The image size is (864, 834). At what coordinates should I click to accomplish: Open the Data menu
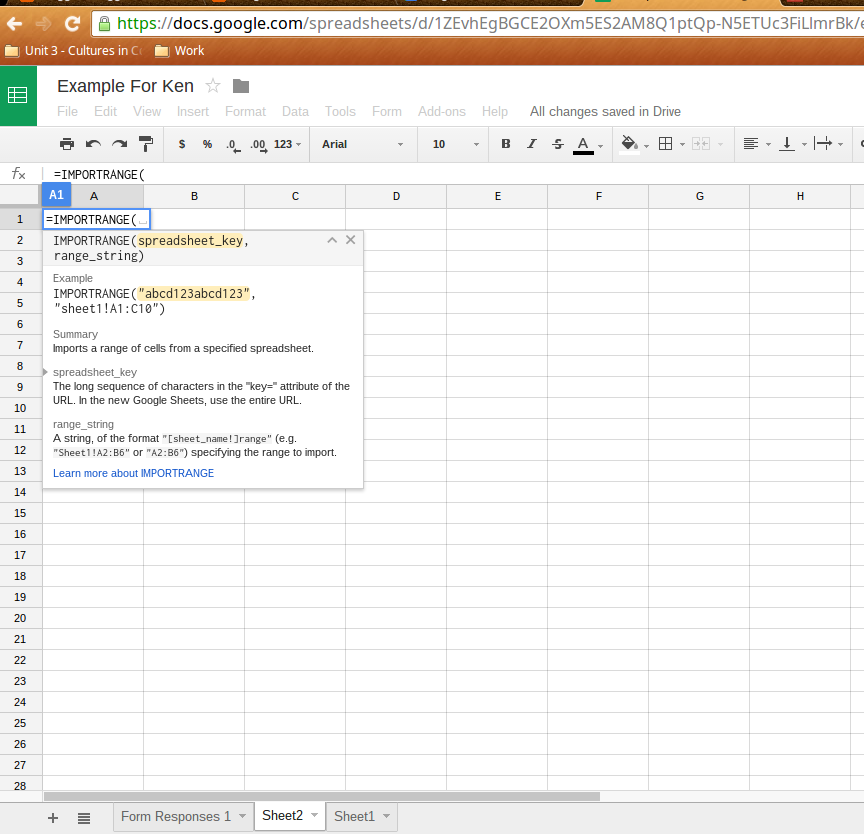295,111
